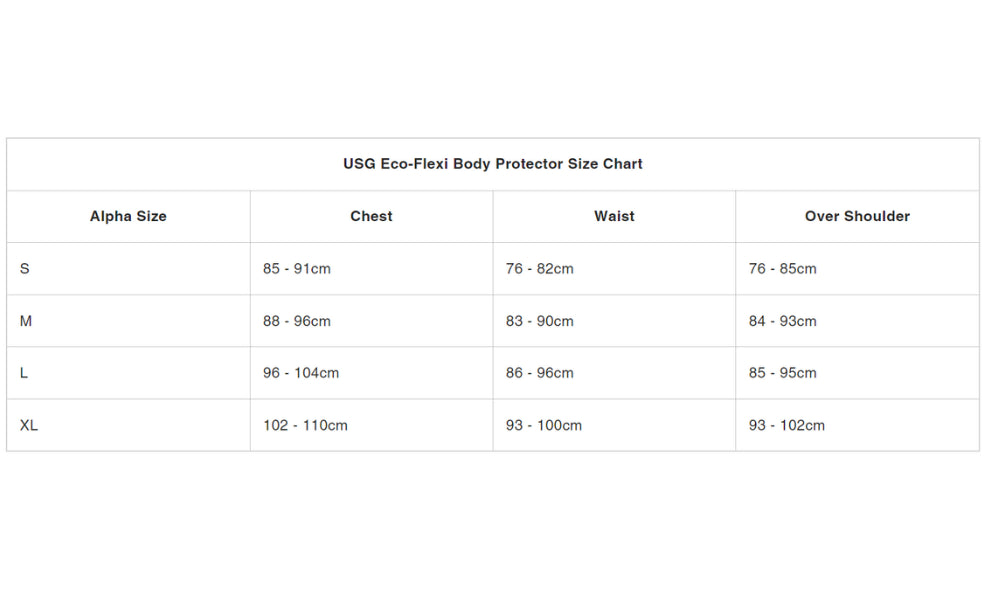Click the 76 - 85cm over shoulder cell
Viewport: 1000px width, 600px height.
pyautogui.click(x=782, y=269)
